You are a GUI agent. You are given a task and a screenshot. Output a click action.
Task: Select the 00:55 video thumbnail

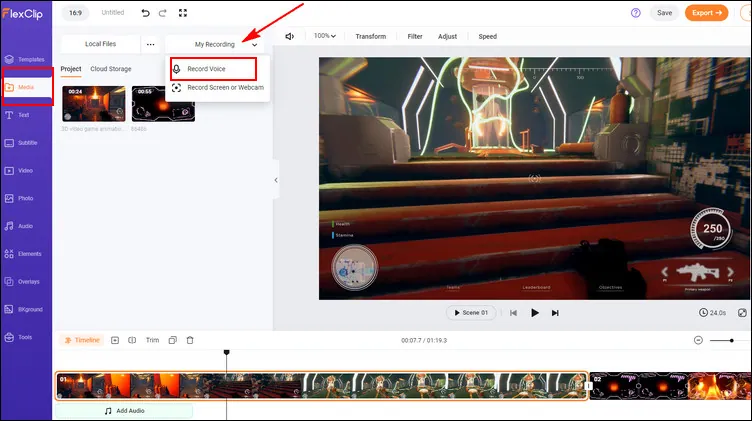point(163,104)
